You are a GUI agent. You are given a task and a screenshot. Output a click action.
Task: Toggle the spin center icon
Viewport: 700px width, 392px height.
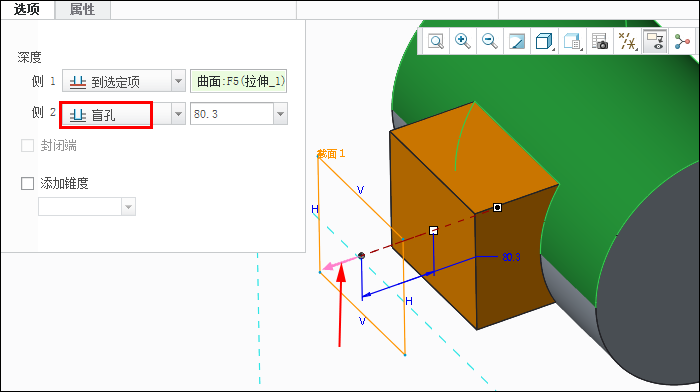pos(682,42)
